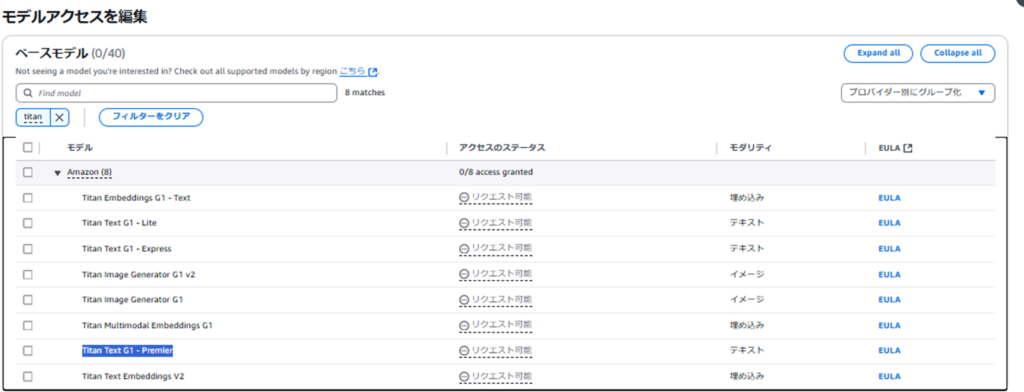Click status icon for Titan Multimodal Embeddings G1
Viewport: 1024px width, 392px height.
[464, 325]
